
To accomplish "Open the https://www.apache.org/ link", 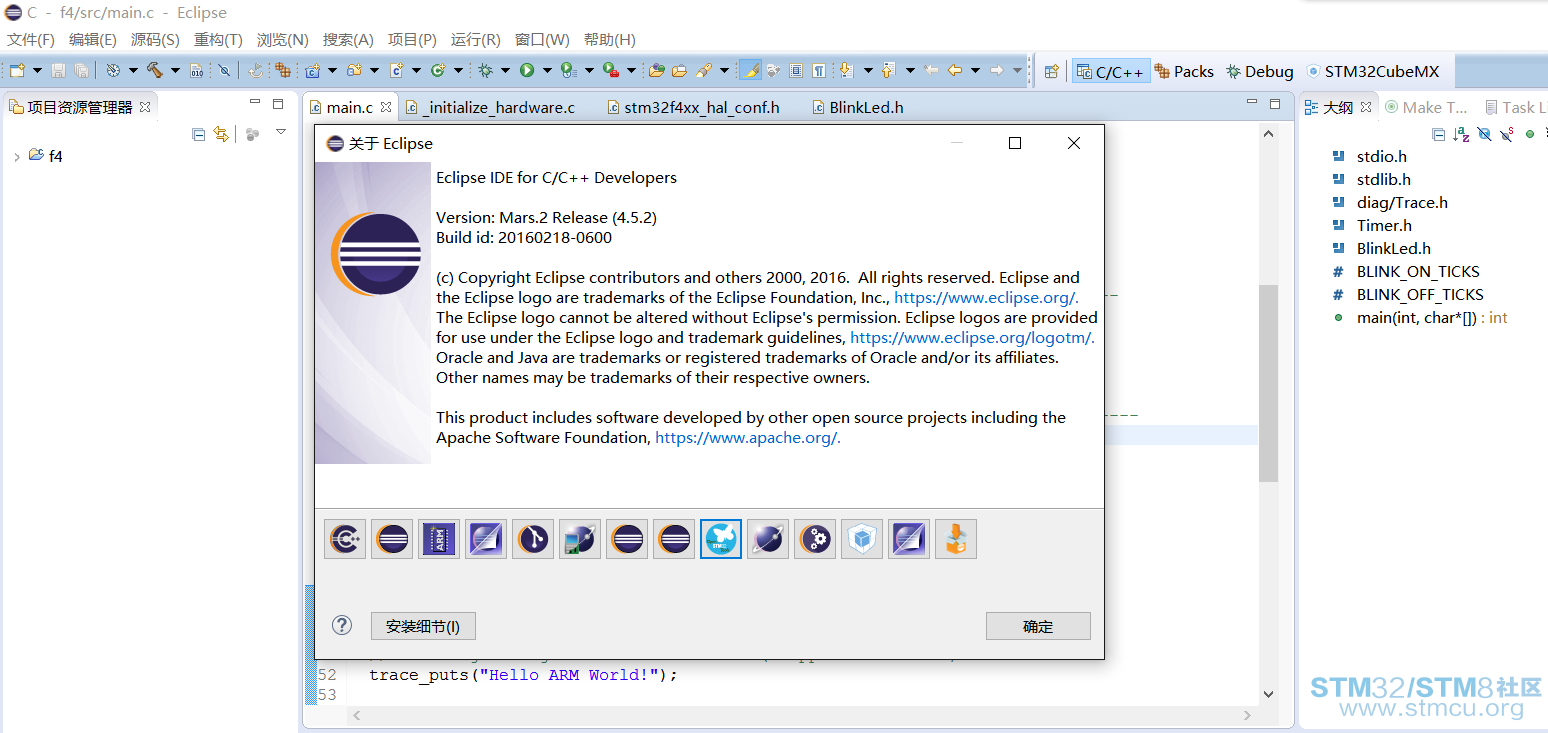I will click(x=748, y=437).
